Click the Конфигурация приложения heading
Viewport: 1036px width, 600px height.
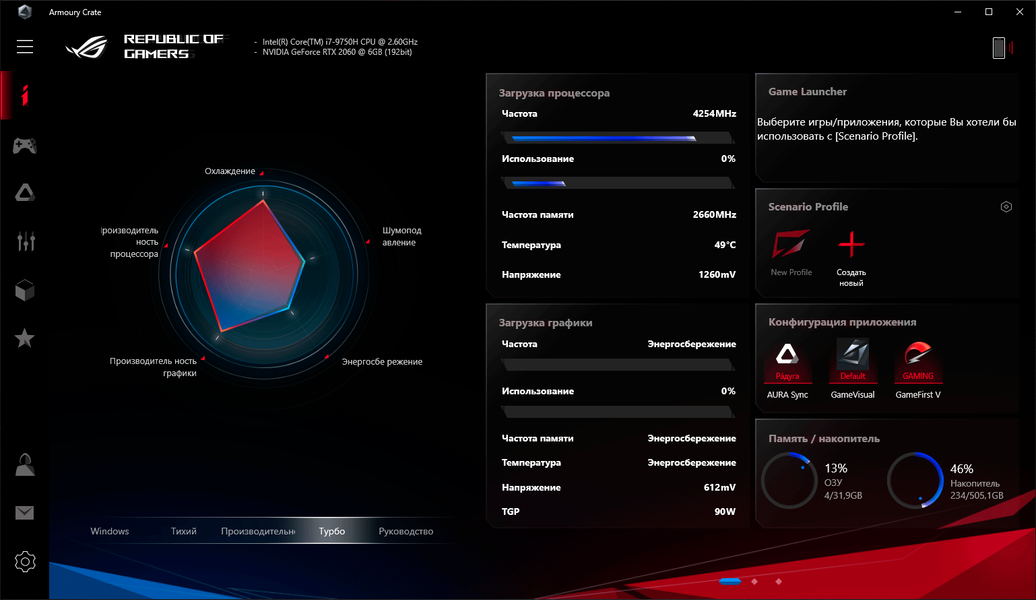[x=842, y=322]
